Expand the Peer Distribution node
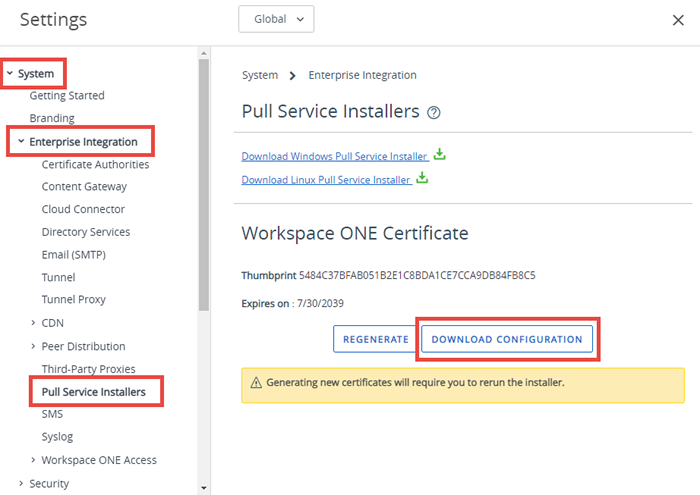 33,346
